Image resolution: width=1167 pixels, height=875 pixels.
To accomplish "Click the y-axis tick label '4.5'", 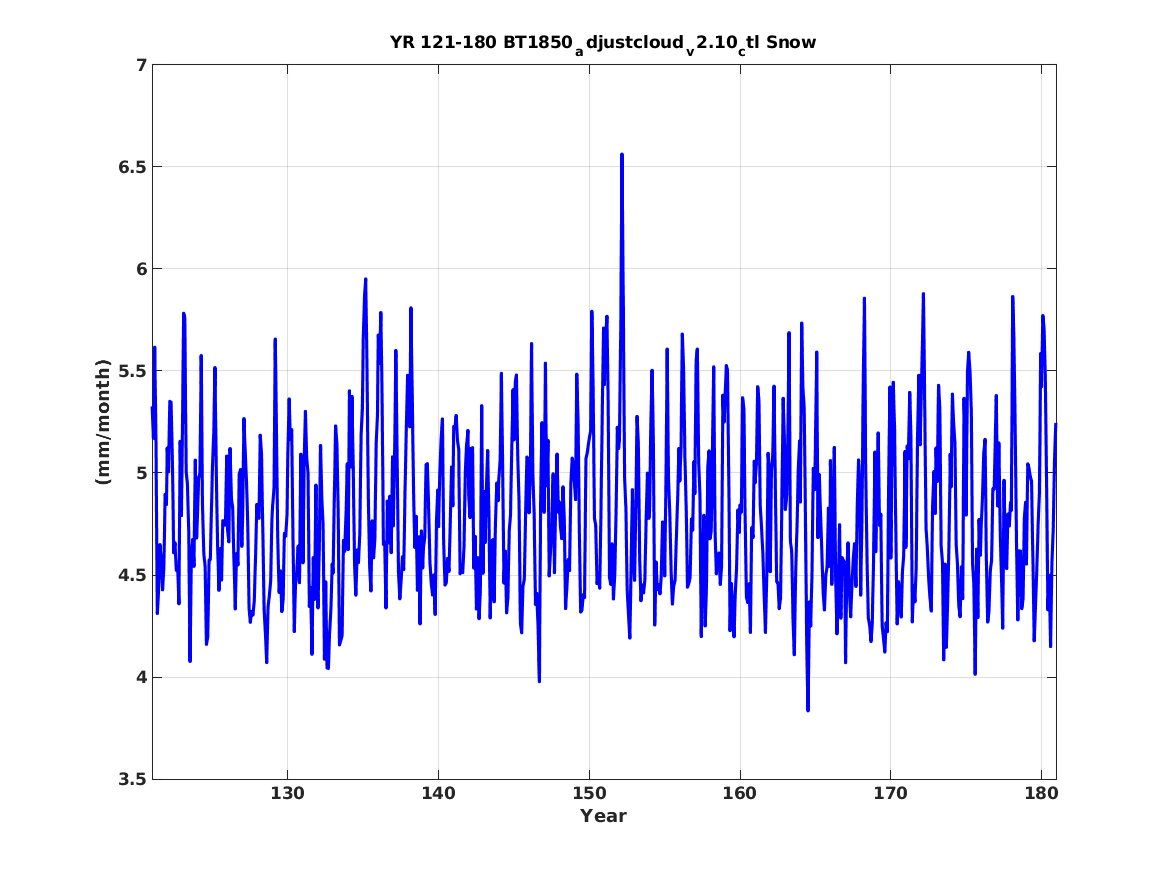I will pyautogui.click(x=132, y=575).
